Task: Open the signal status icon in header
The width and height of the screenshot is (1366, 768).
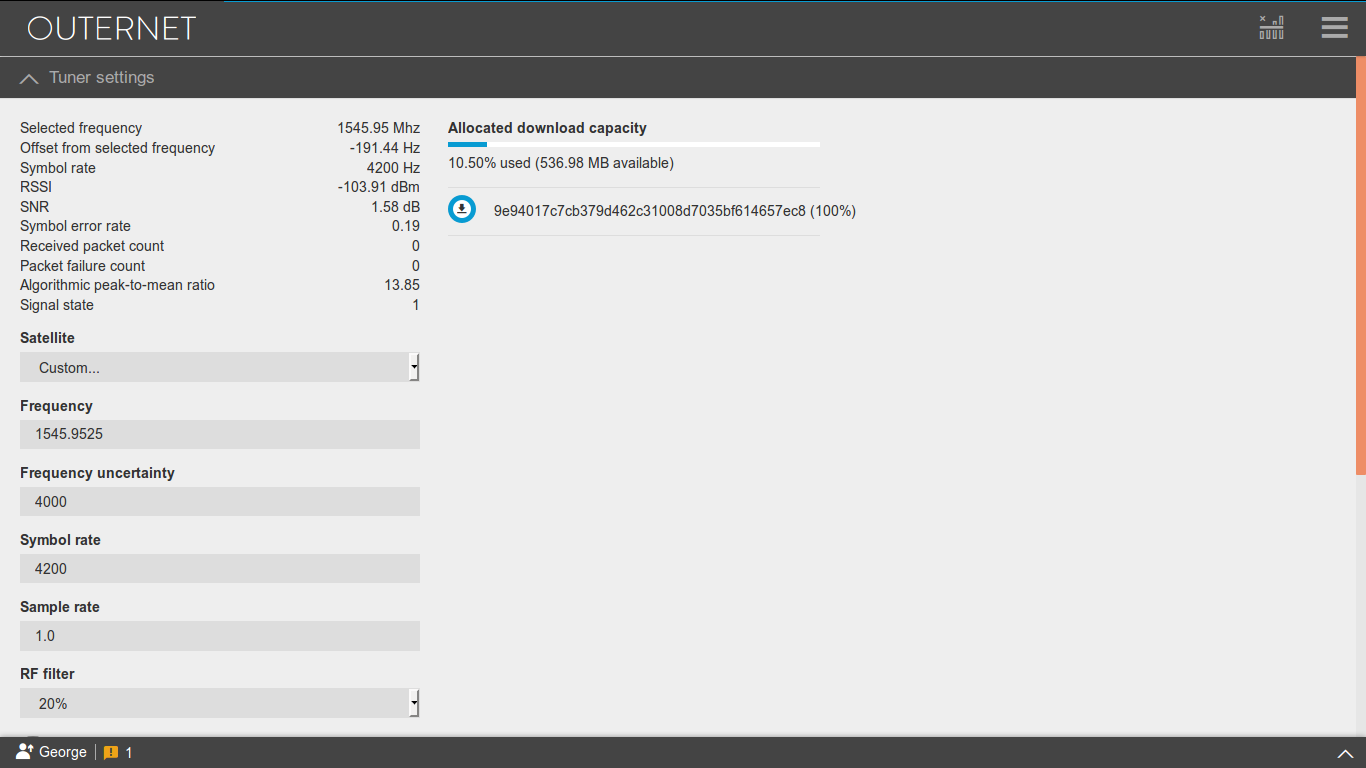Action: 1271,27
